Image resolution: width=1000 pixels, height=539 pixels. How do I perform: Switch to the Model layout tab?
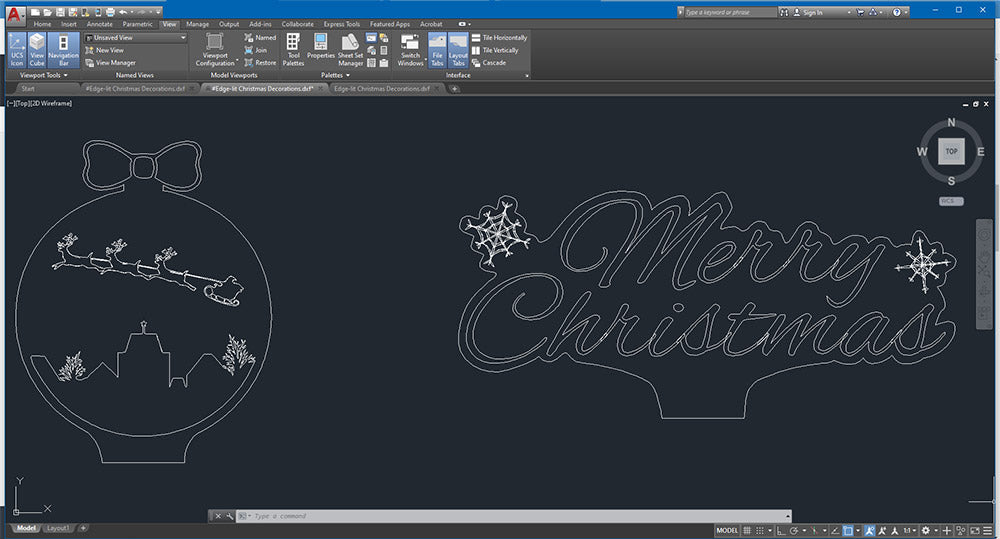click(x=26, y=528)
